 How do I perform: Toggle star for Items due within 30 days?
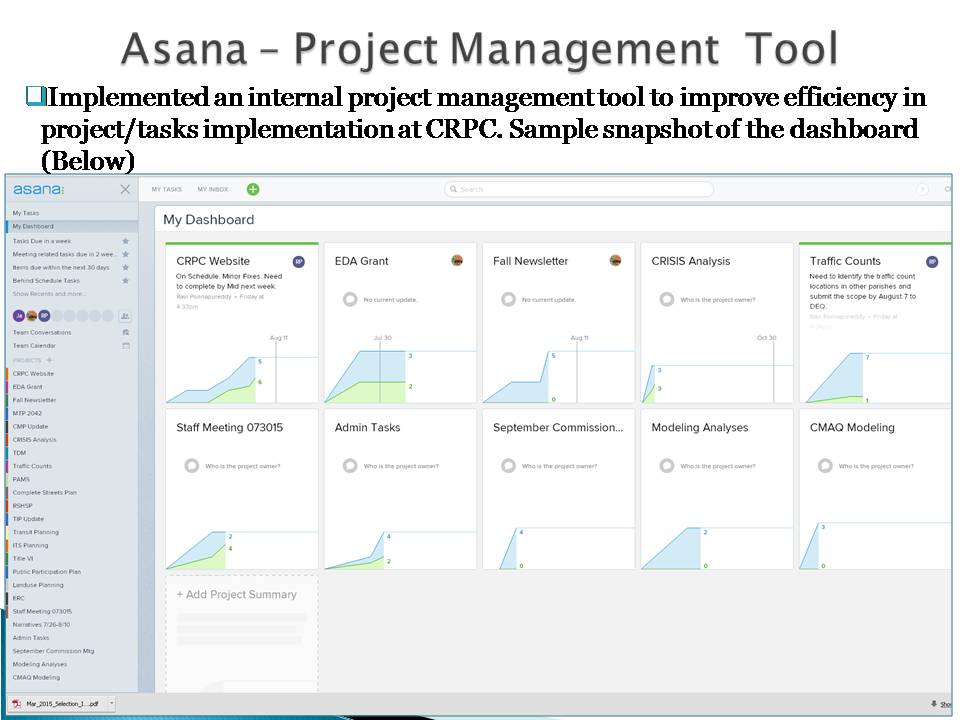pos(126,268)
